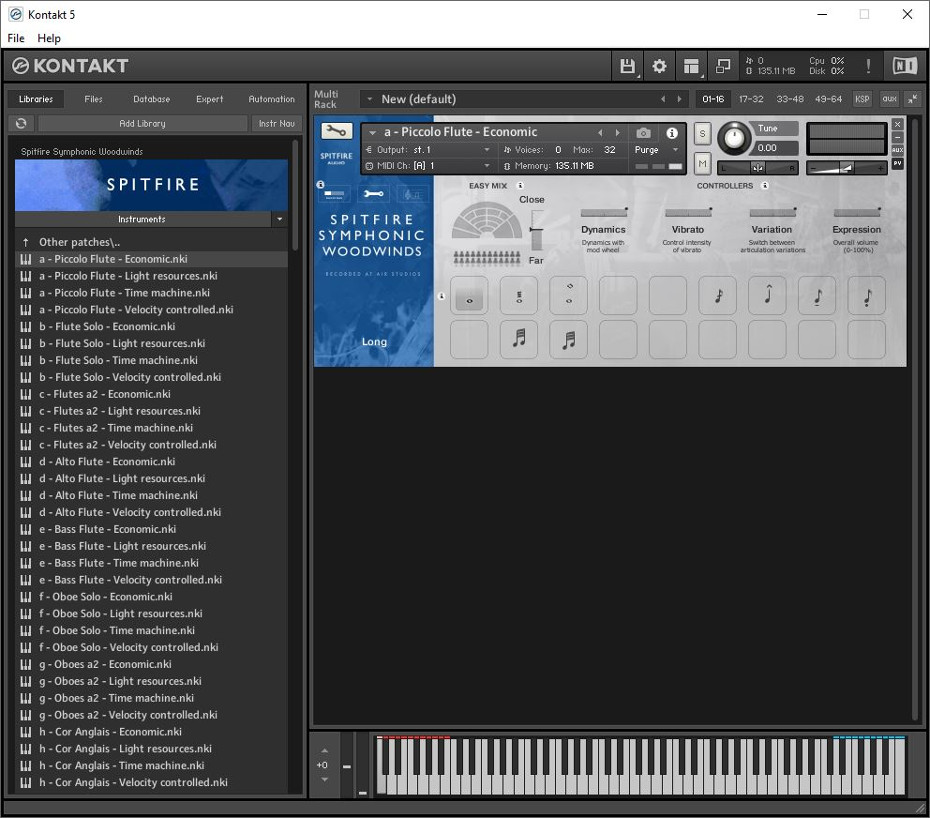Toggle the instrument AUX sends button
930x818 pixels.
(898, 150)
